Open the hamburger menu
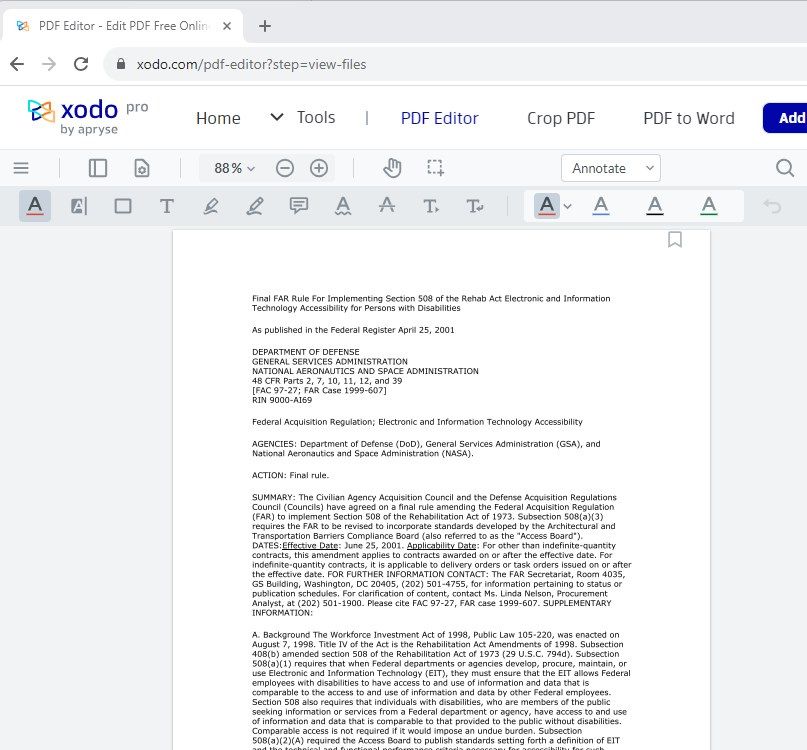 coord(21,168)
